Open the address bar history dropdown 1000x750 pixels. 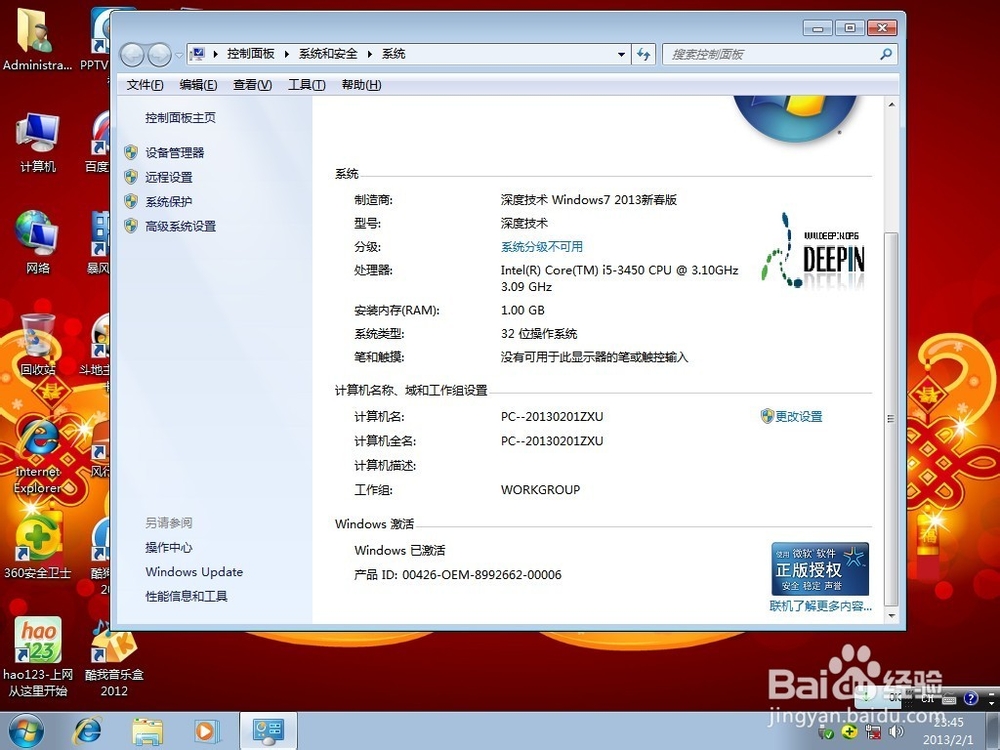[621, 54]
